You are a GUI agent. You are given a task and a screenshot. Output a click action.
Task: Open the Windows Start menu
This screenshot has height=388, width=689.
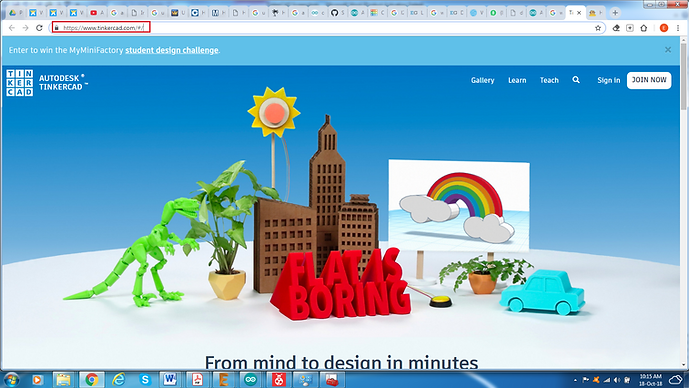pos(11,379)
